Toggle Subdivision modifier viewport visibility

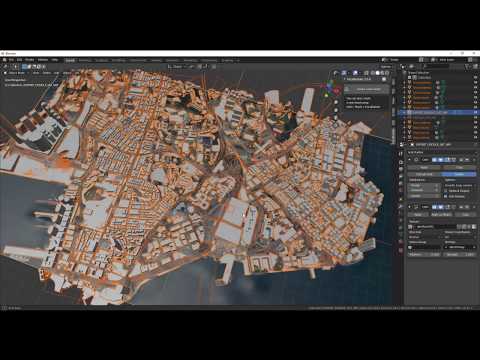tap(440, 160)
